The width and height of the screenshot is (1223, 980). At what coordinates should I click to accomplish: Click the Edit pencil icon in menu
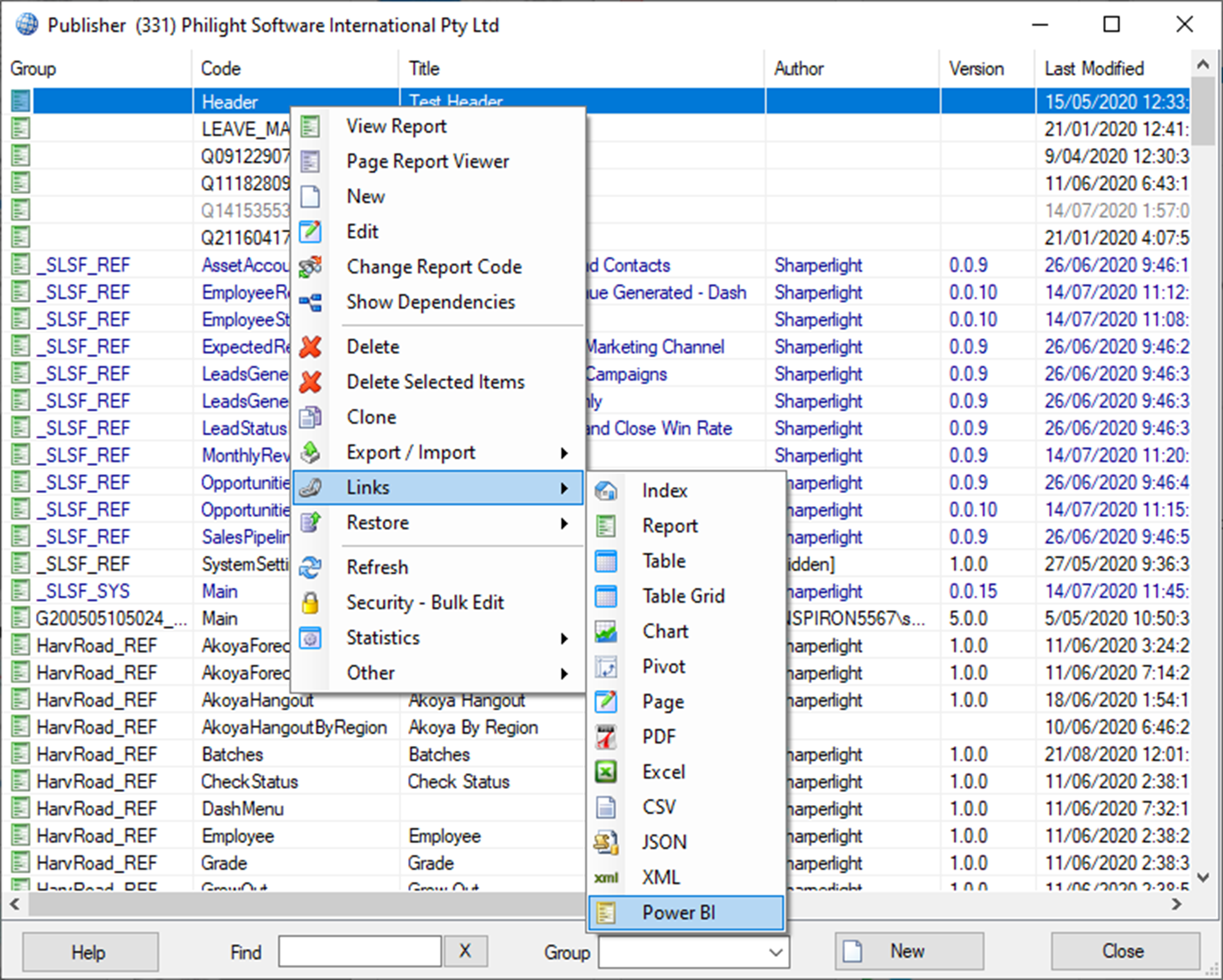pyautogui.click(x=310, y=231)
